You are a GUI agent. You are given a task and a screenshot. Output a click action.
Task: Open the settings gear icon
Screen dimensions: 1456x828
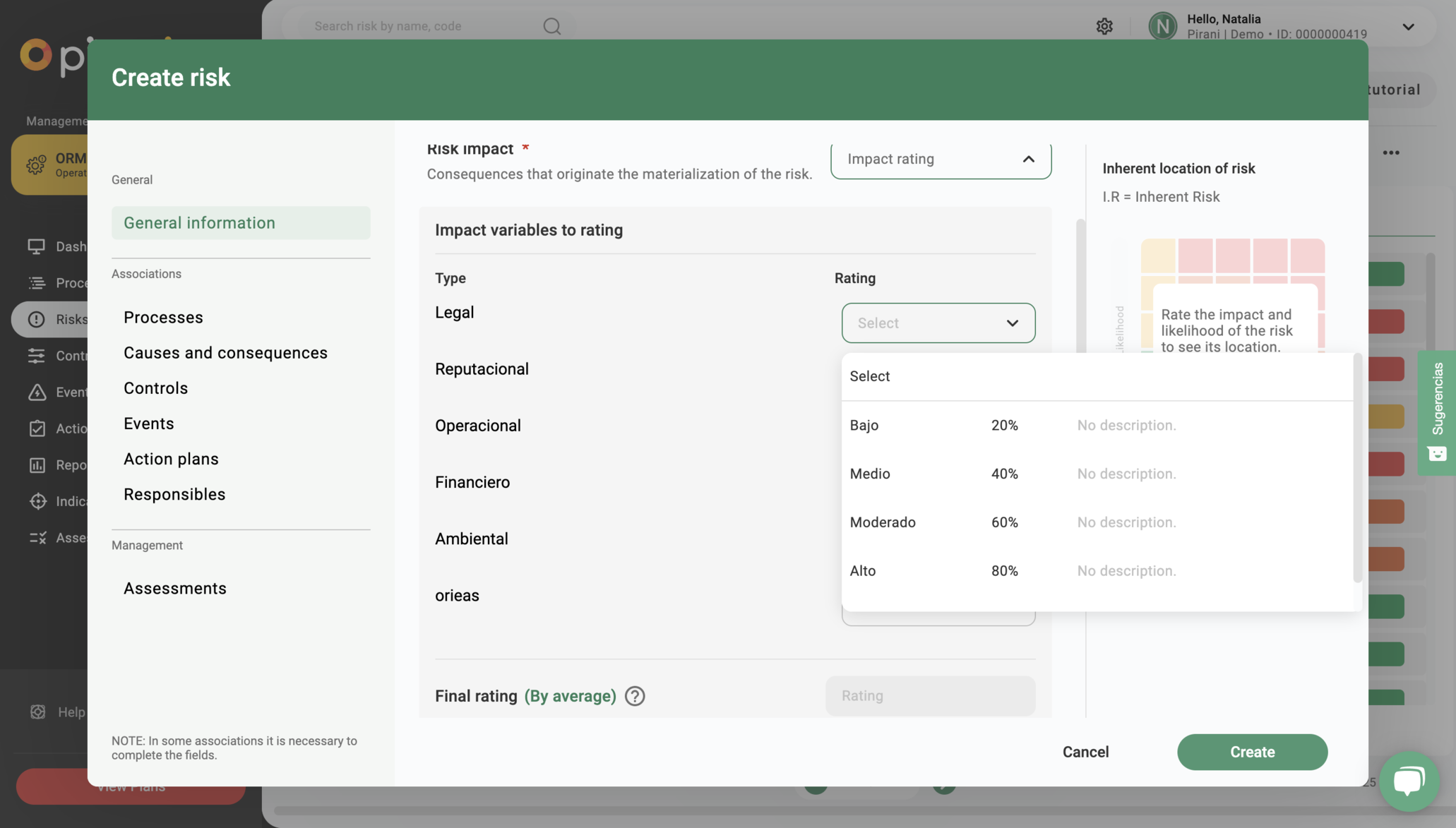1104,26
